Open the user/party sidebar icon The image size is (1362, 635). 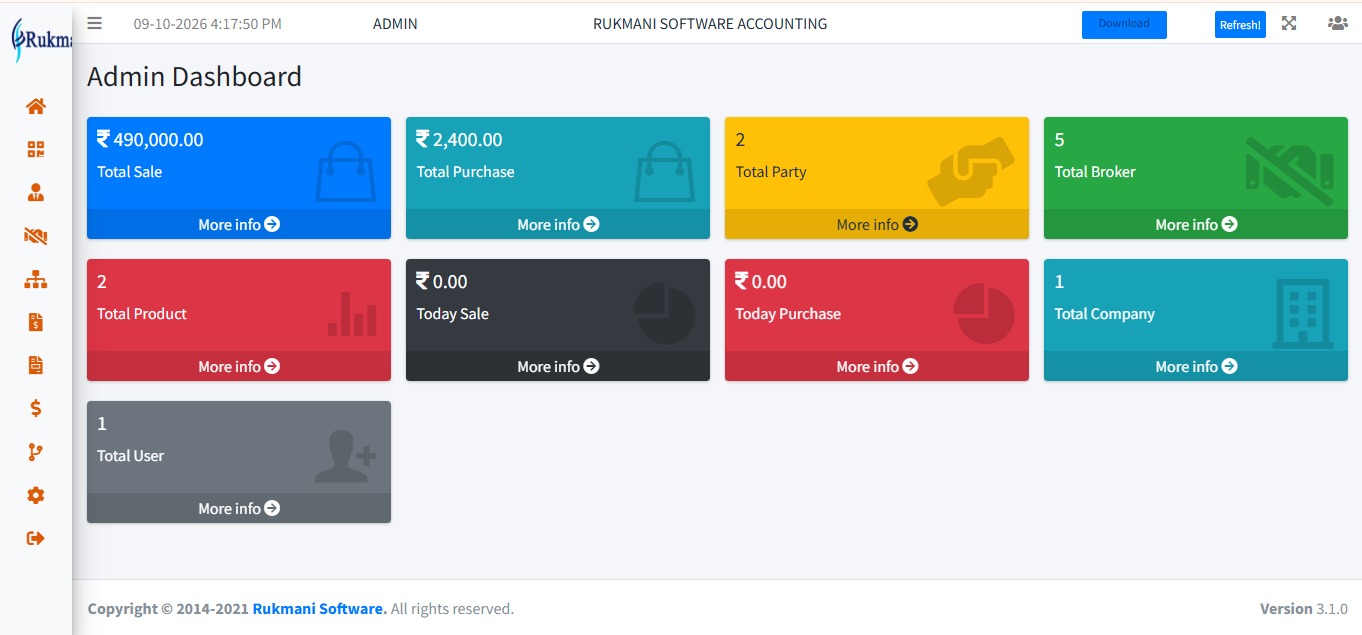(x=36, y=192)
